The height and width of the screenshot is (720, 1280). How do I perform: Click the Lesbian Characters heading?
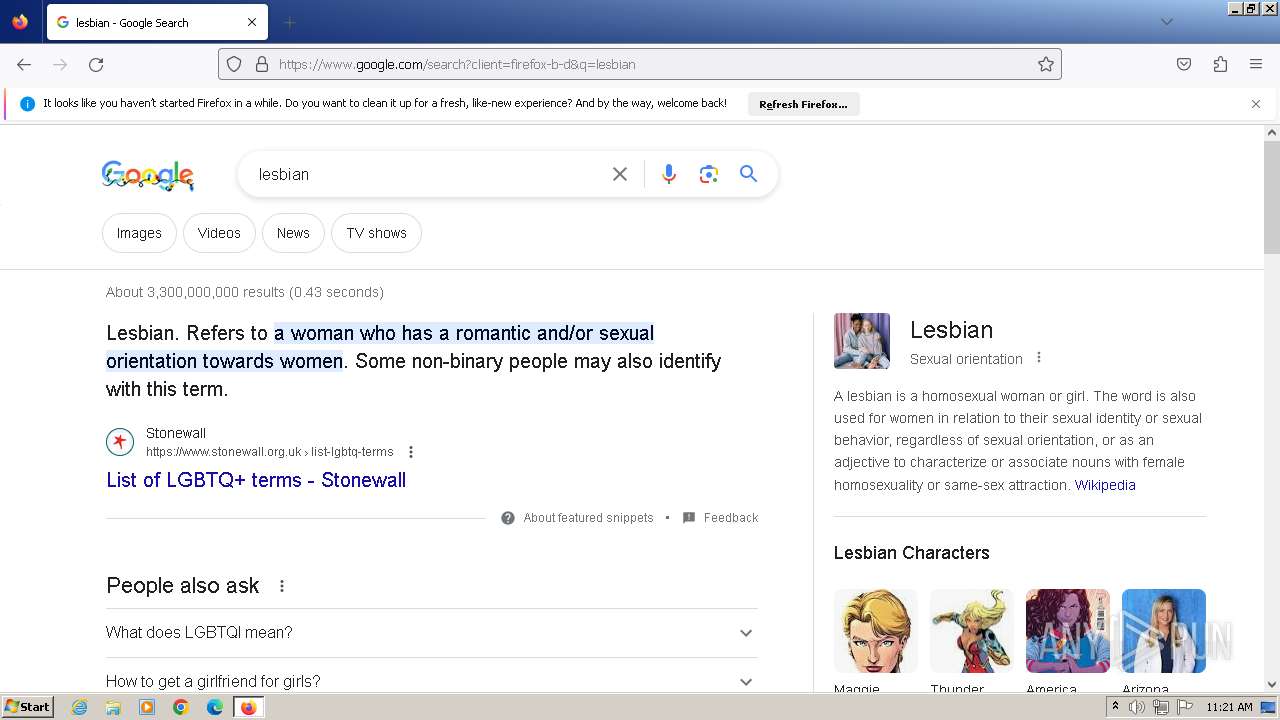coord(912,553)
